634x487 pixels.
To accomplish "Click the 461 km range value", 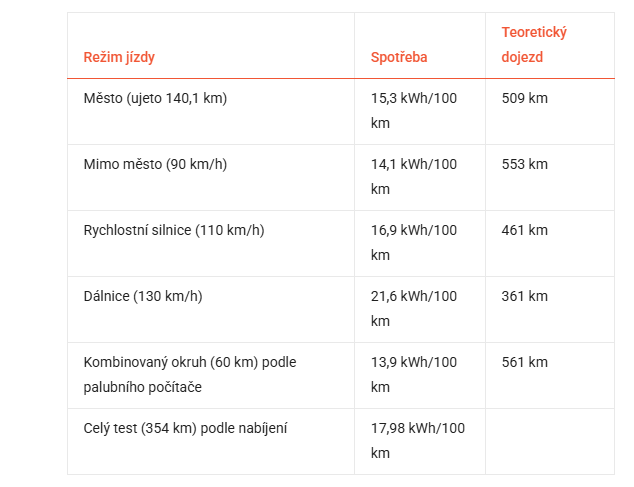I will [524, 230].
